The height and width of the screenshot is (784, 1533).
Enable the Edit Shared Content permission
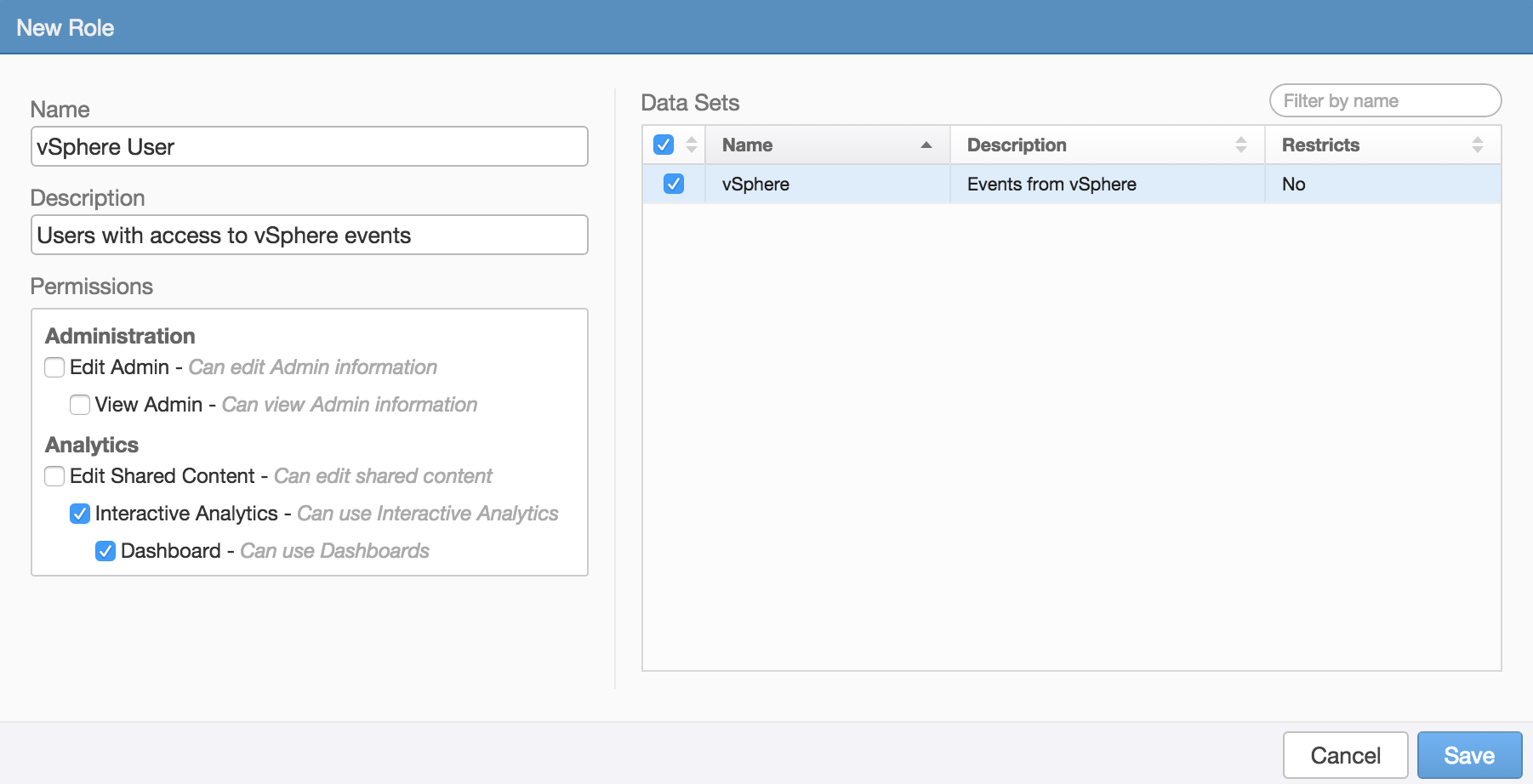54,476
